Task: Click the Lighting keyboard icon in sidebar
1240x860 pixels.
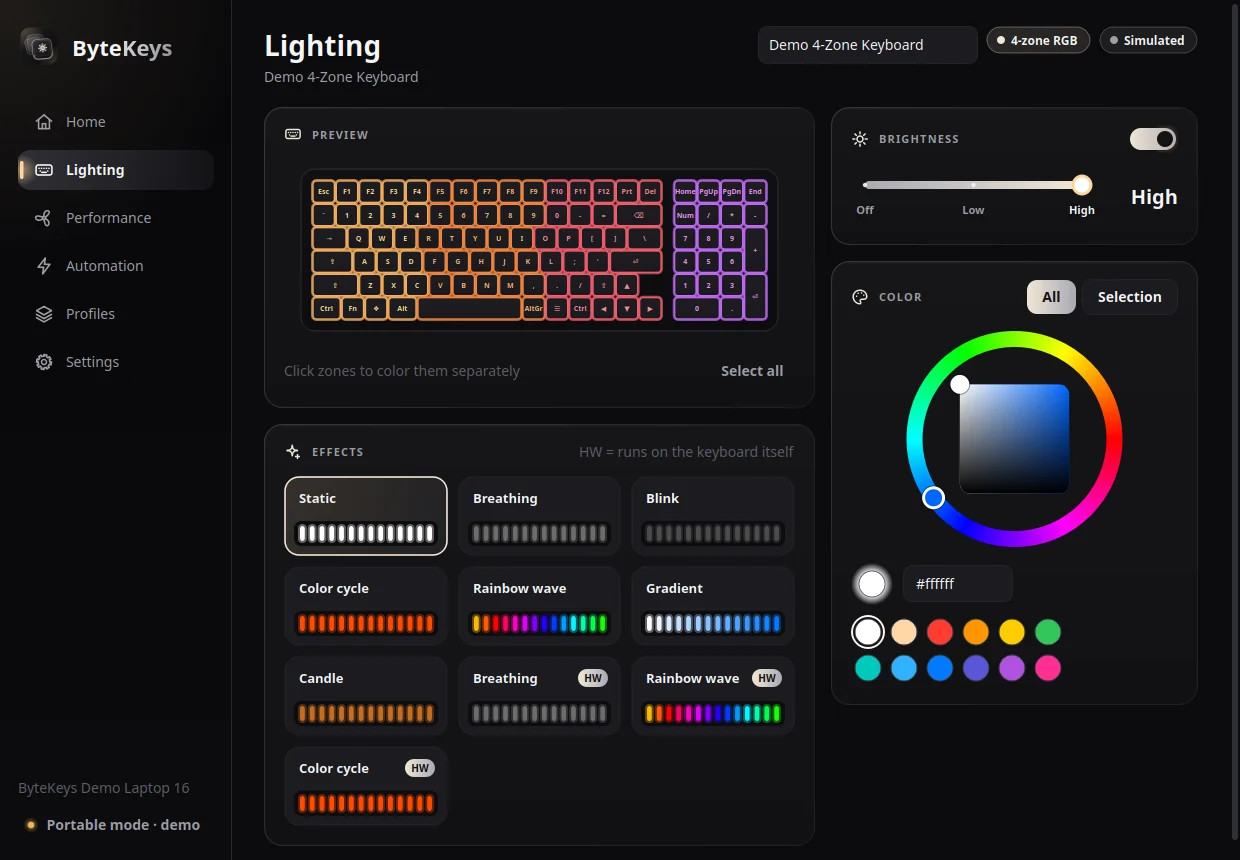Action: [x=44, y=170]
